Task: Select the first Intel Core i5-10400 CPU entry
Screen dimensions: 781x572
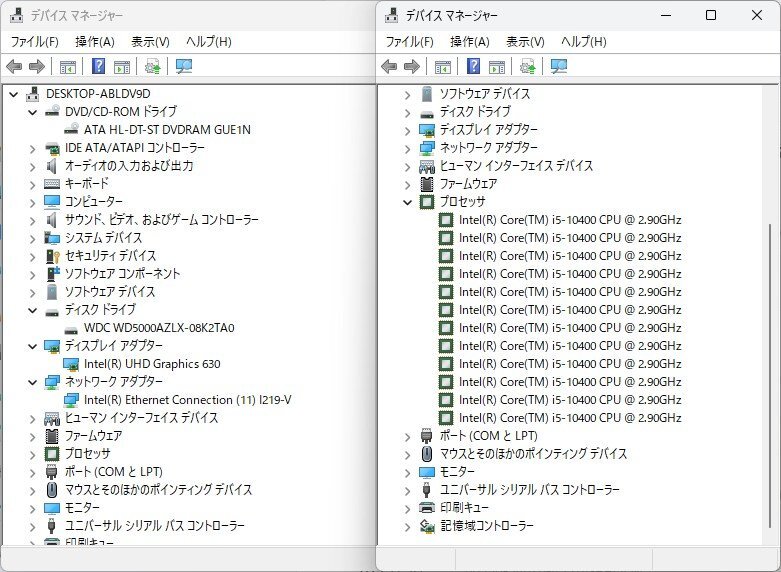Action: (570, 220)
